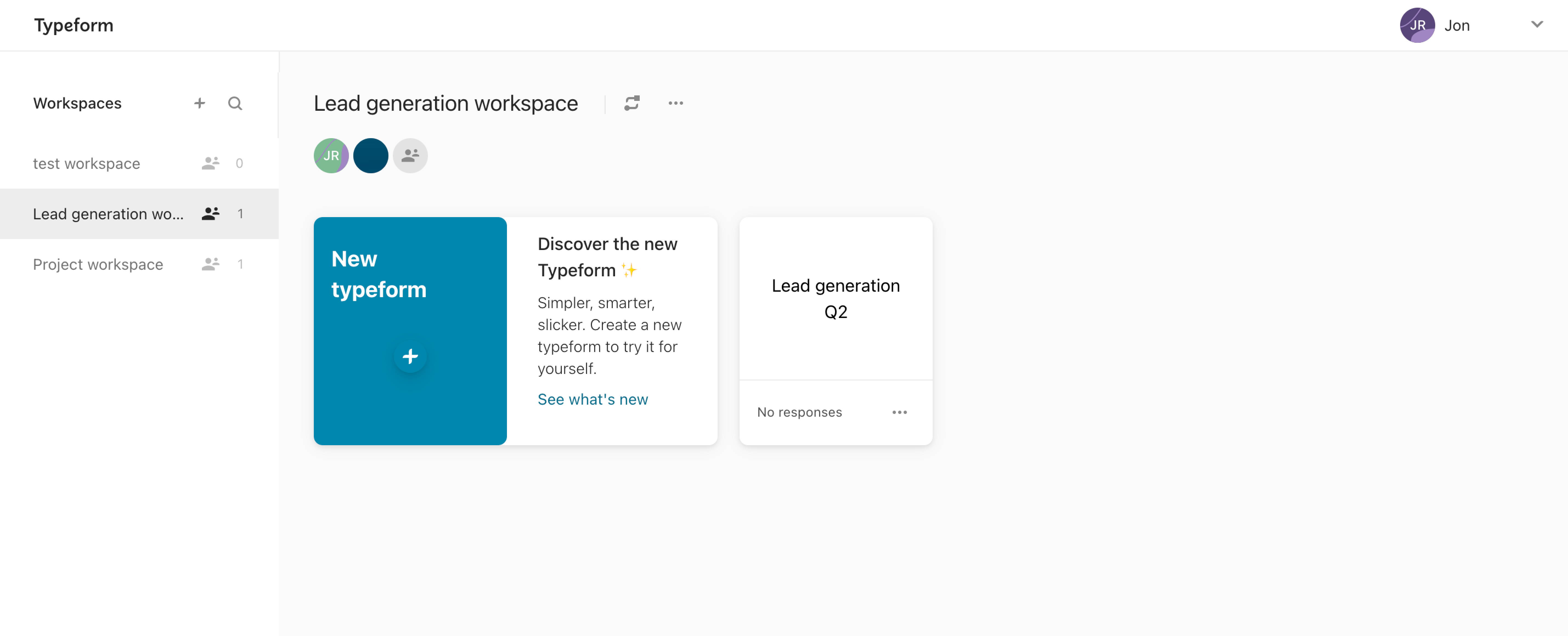Click the form count 1 on Lead generation row

240,214
